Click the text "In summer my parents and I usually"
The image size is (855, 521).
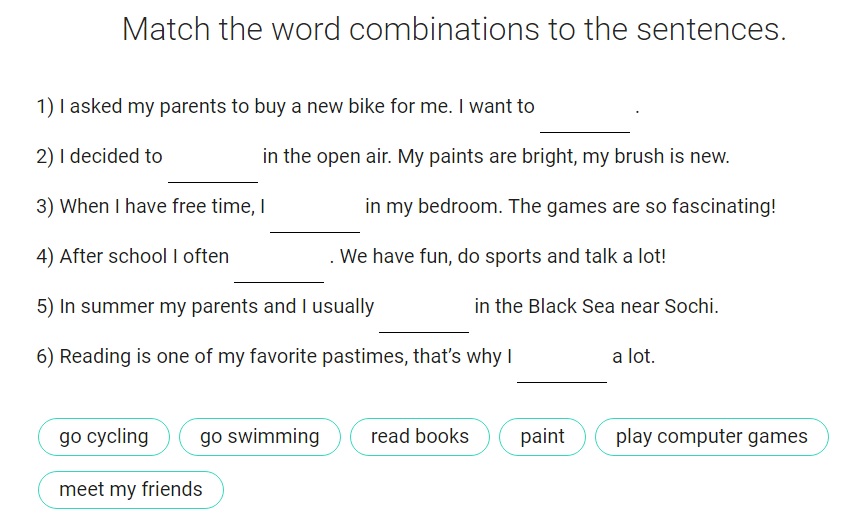216,307
